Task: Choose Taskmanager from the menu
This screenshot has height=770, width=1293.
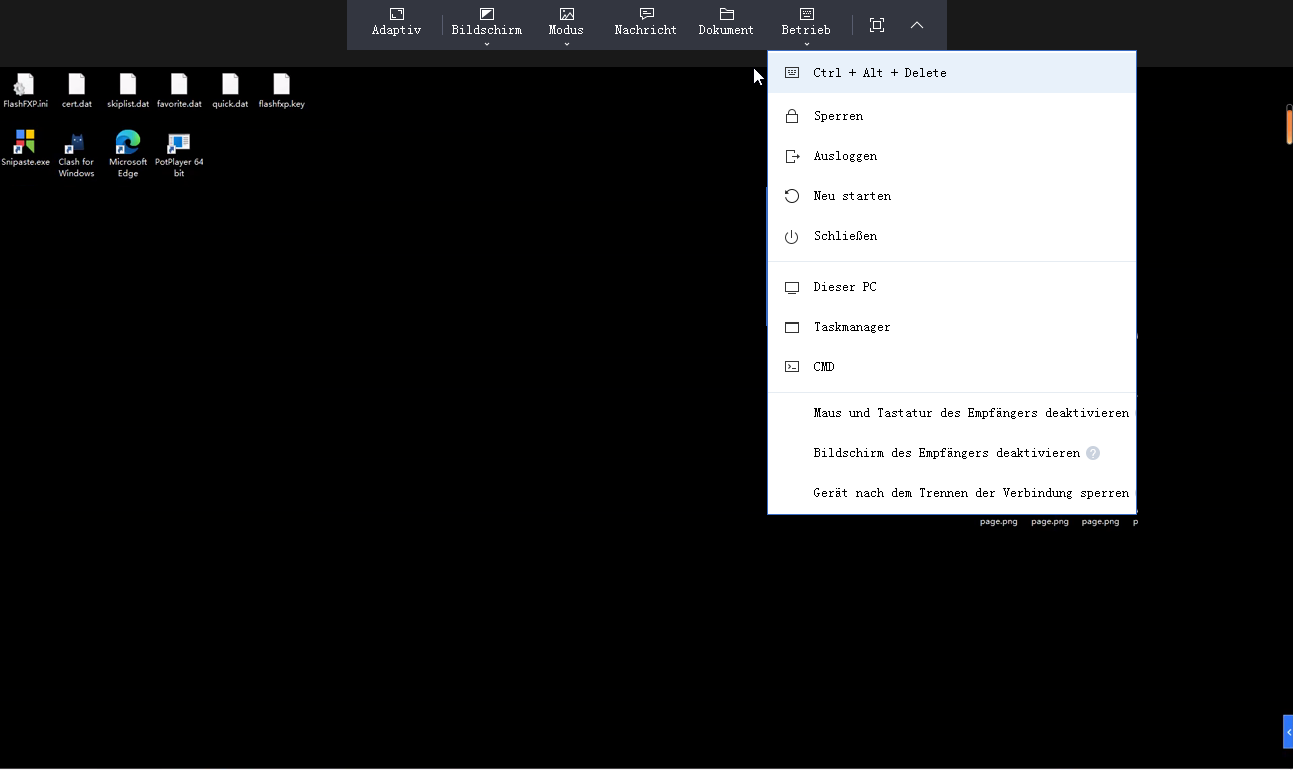Action: pos(851,327)
